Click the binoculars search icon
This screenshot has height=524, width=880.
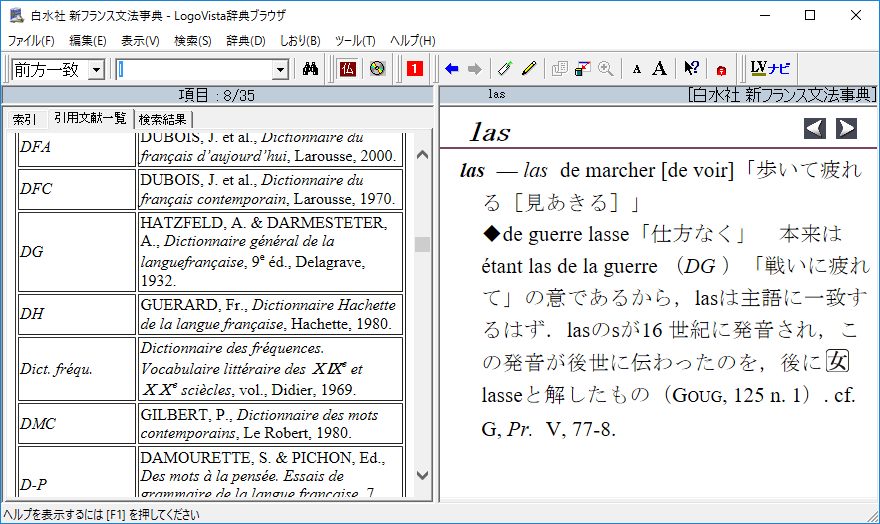(310, 69)
